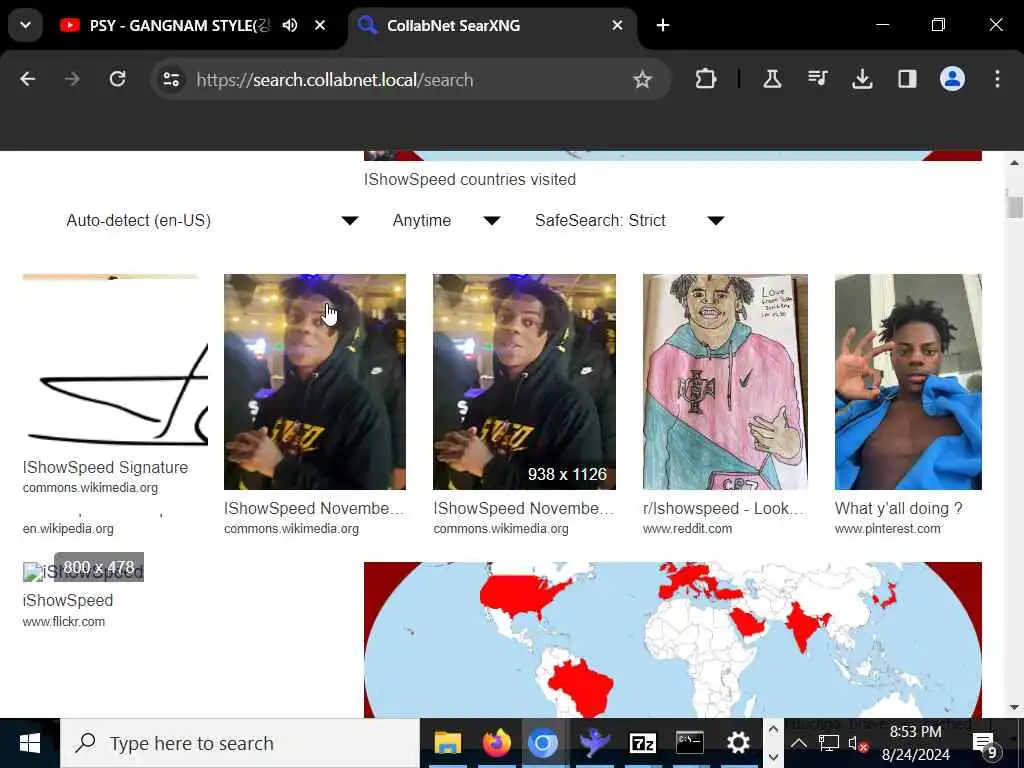Screen dimensions: 1024x768
Task: Click the Type here to search box
Action: (240, 743)
